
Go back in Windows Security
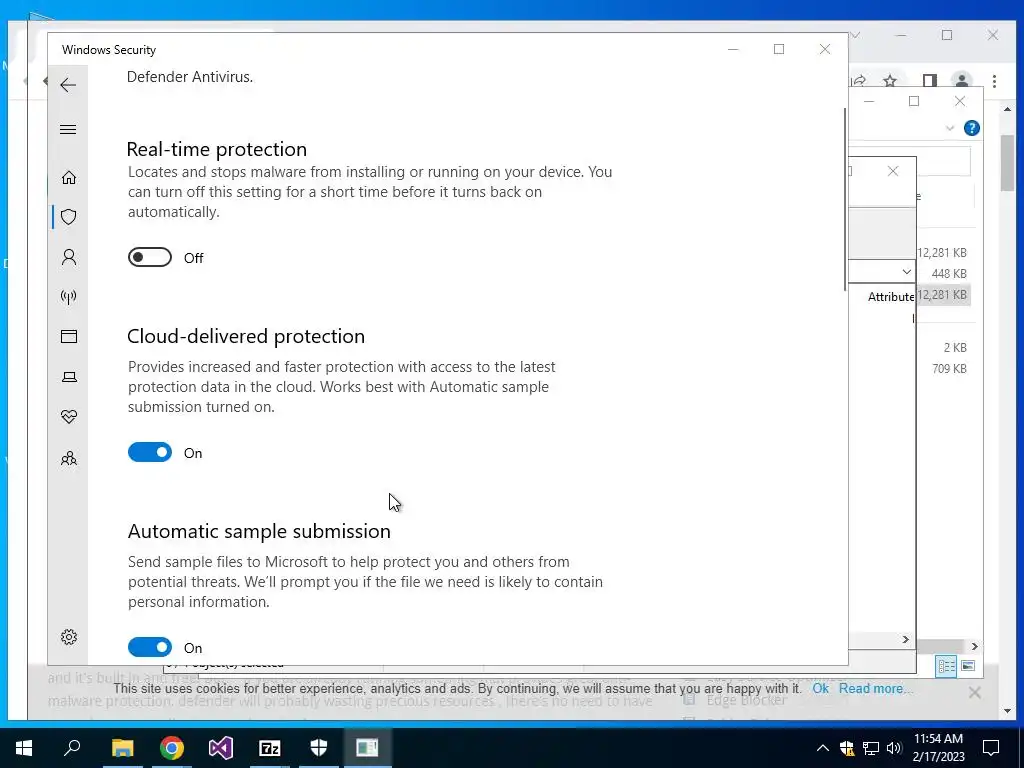tap(68, 85)
